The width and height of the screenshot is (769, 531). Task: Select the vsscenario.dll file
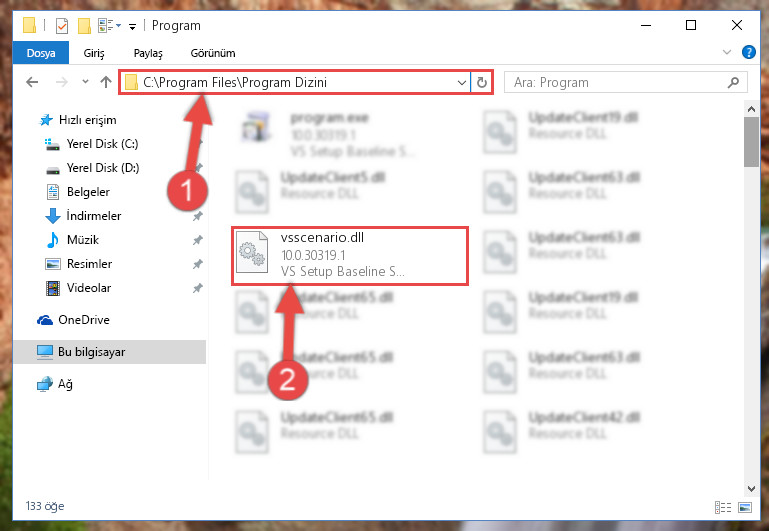[350, 255]
